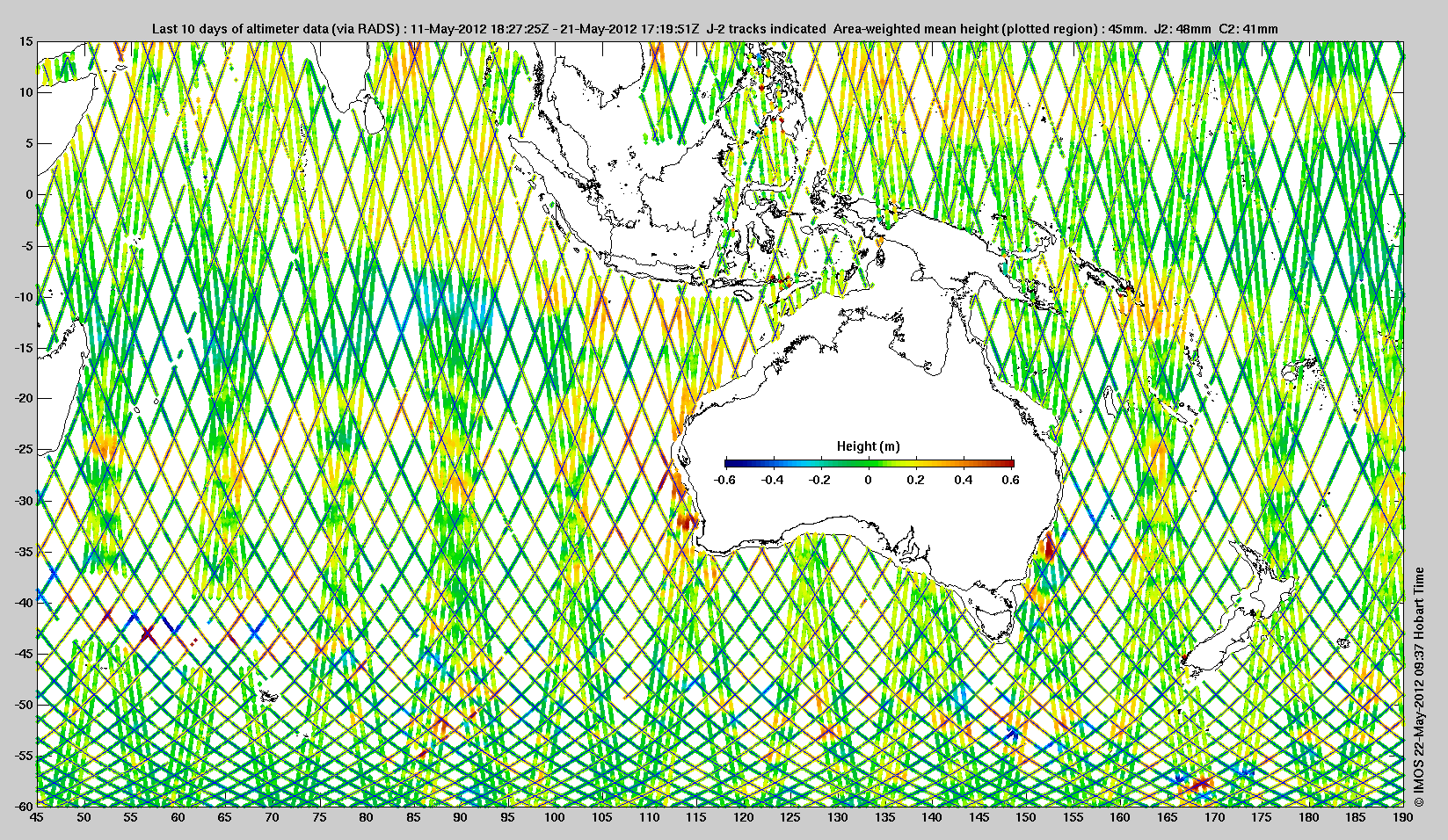The width and height of the screenshot is (1448, 840).
Task: Click the "0.6" colorbar tick label
Action: pyautogui.click(x=1011, y=480)
